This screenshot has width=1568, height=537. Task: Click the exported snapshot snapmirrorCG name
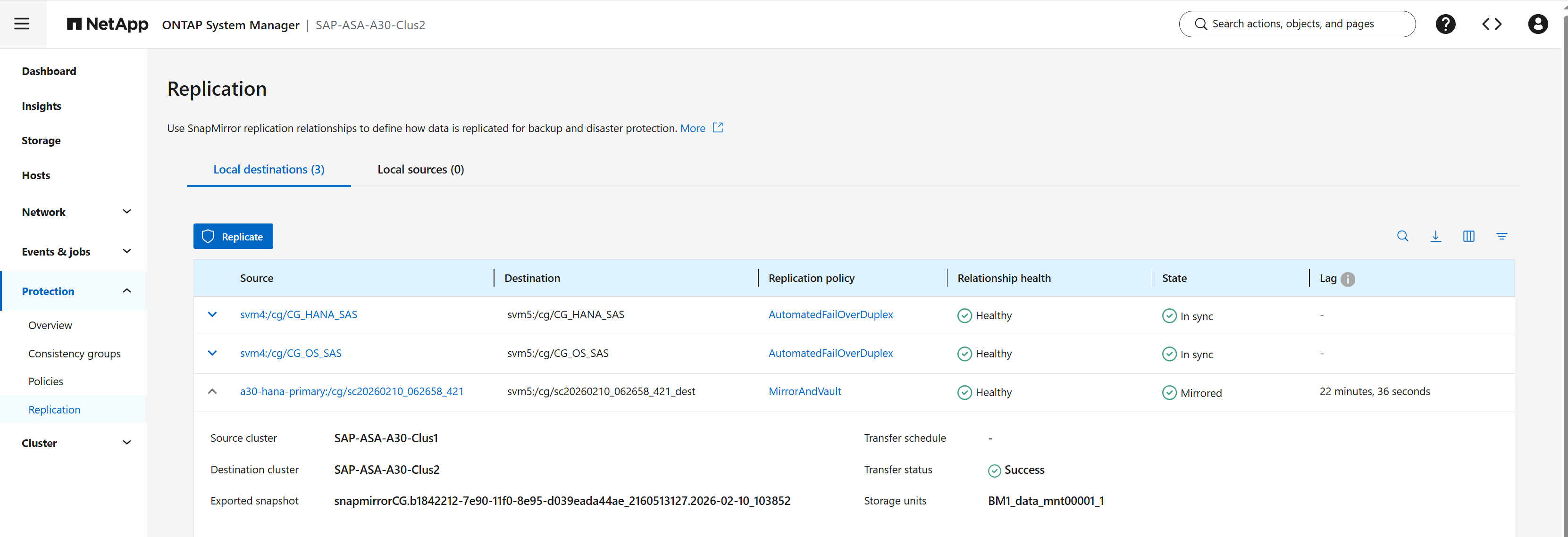pos(562,501)
